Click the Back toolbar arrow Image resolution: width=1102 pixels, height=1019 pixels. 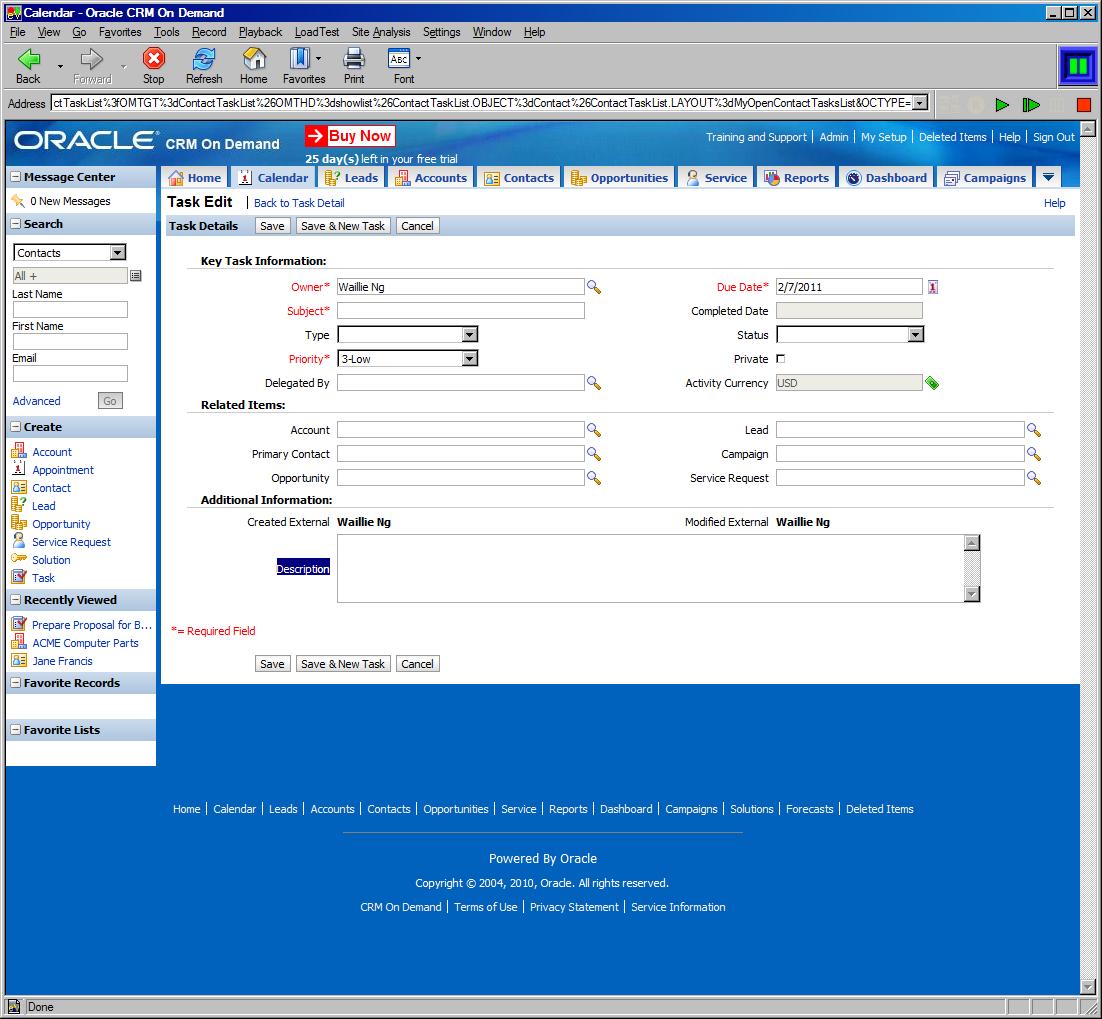[29, 59]
